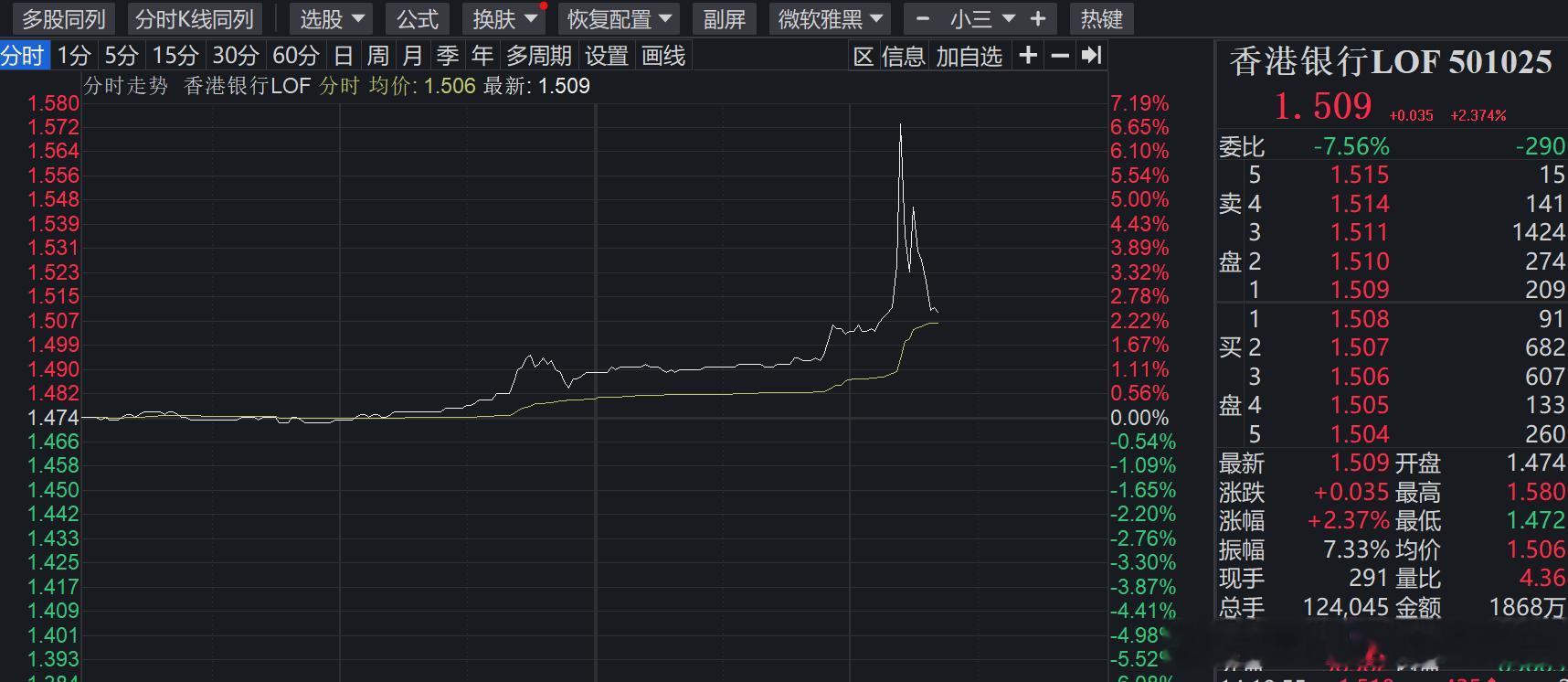The width and height of the screenshot is (1568, 682).
Task: Select the 月 monthly period tab
Action: [x=413, y=56]
